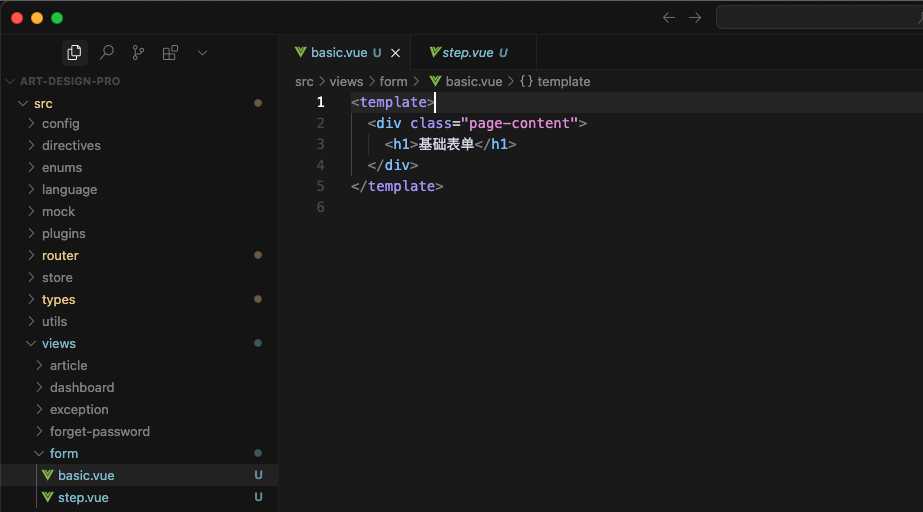Viewport: 923px width, 512px height.
Task: Select src in the breadcrumb
Action: click(x=304, y=82)
